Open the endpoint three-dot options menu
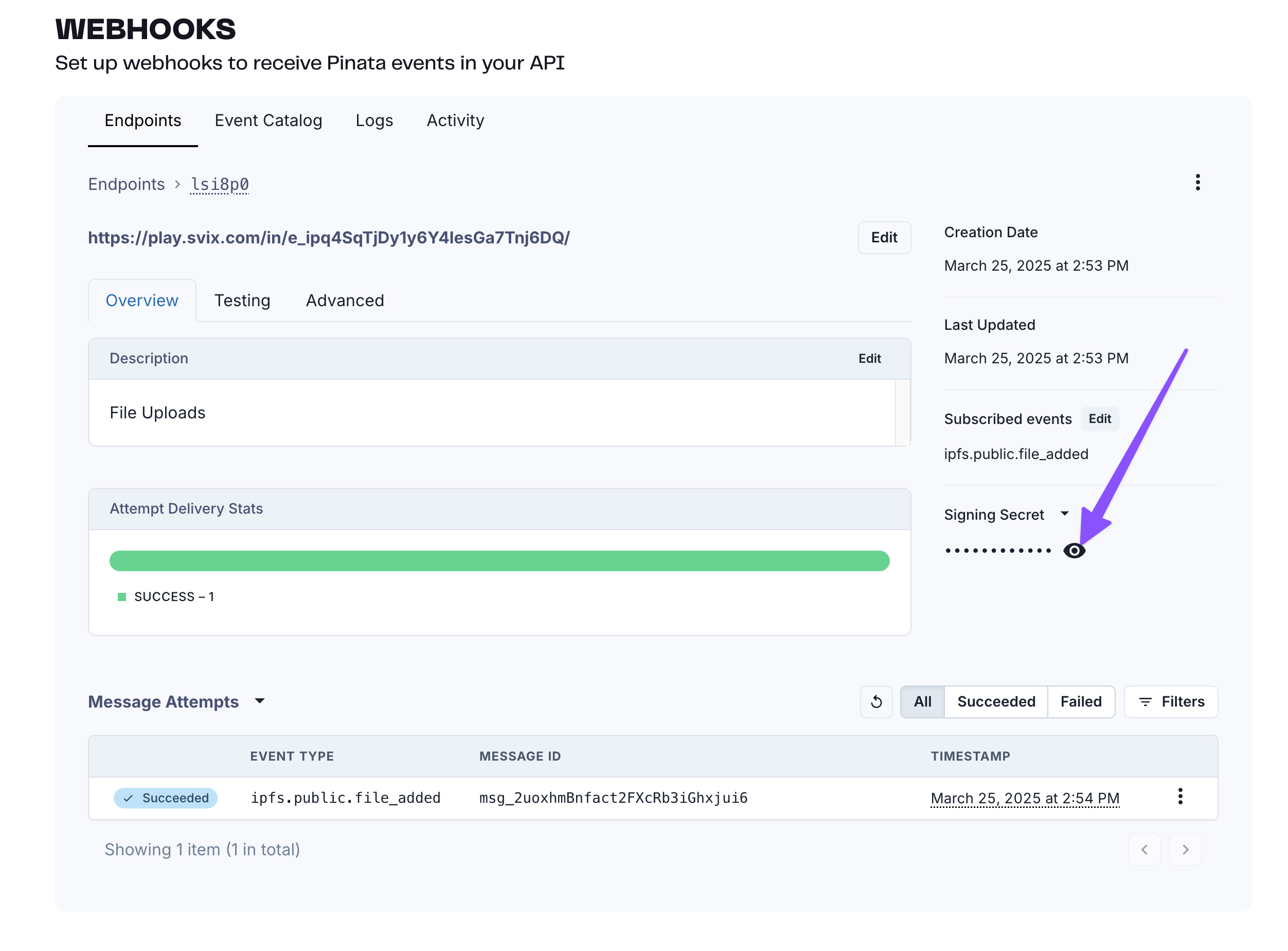The height and width of the screenshot is (951, 1288). pyautogui.click(x=1197, y=183)
